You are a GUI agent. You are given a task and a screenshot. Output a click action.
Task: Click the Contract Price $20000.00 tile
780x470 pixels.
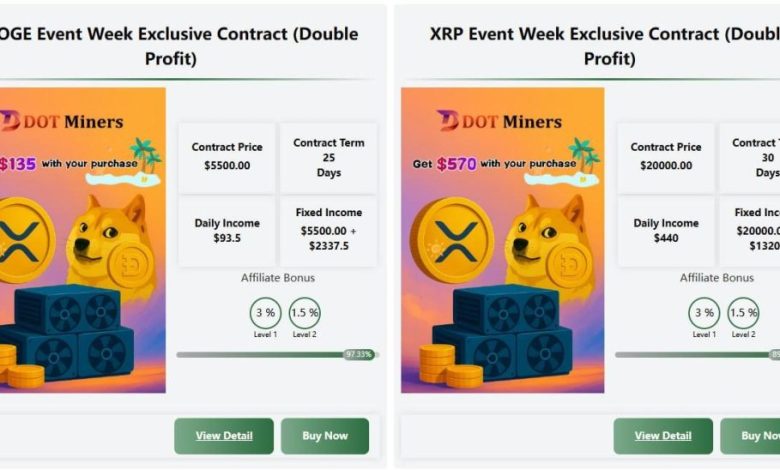tap(666, 158)
